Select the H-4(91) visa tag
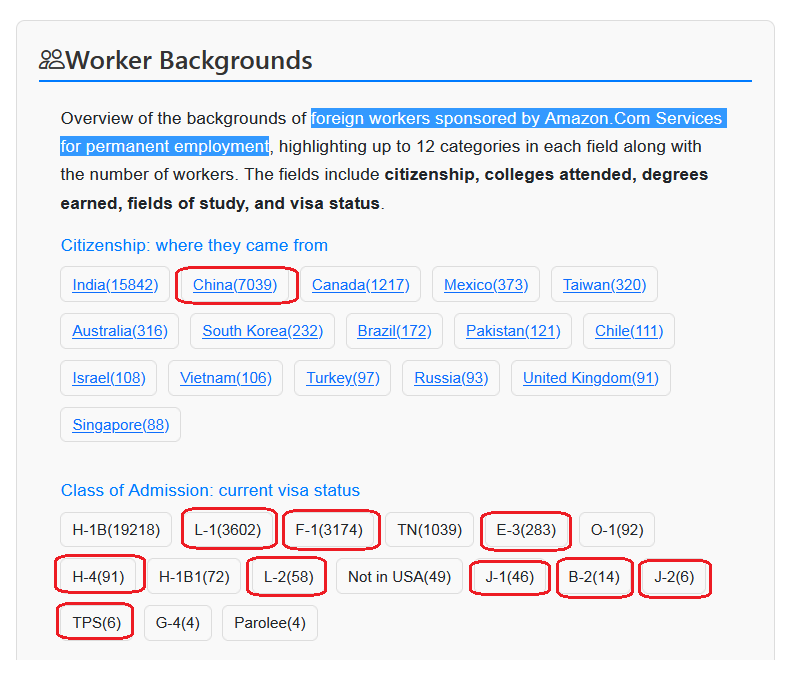The height and width of the screenshot is (681, 791). 98,576
